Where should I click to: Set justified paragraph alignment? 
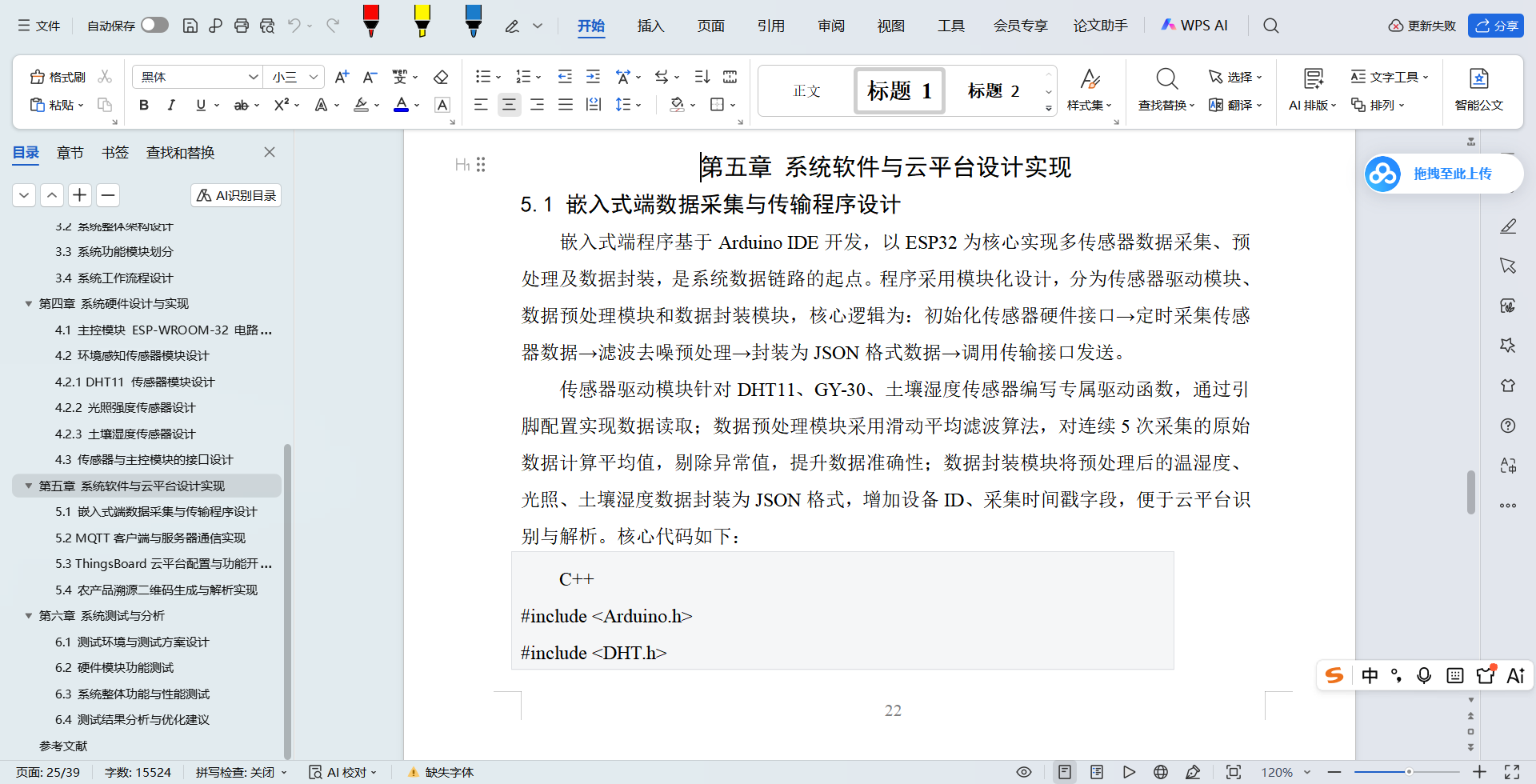coord(566,104)
